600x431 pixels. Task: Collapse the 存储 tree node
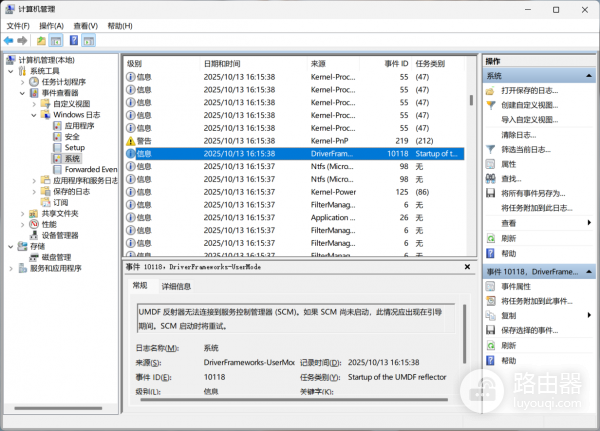[x=11, y=247]
